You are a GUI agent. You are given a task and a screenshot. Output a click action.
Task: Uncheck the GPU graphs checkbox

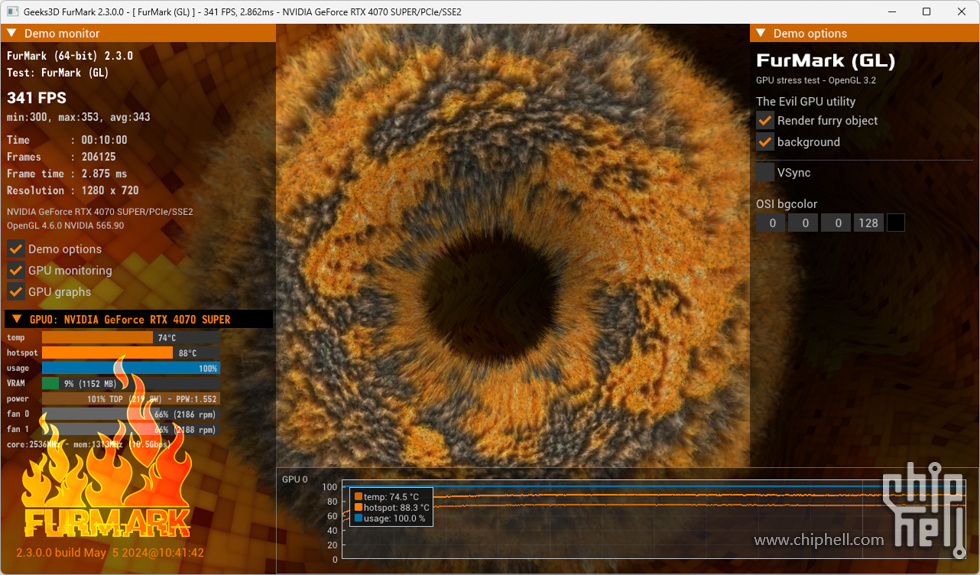tap(16, 291)
